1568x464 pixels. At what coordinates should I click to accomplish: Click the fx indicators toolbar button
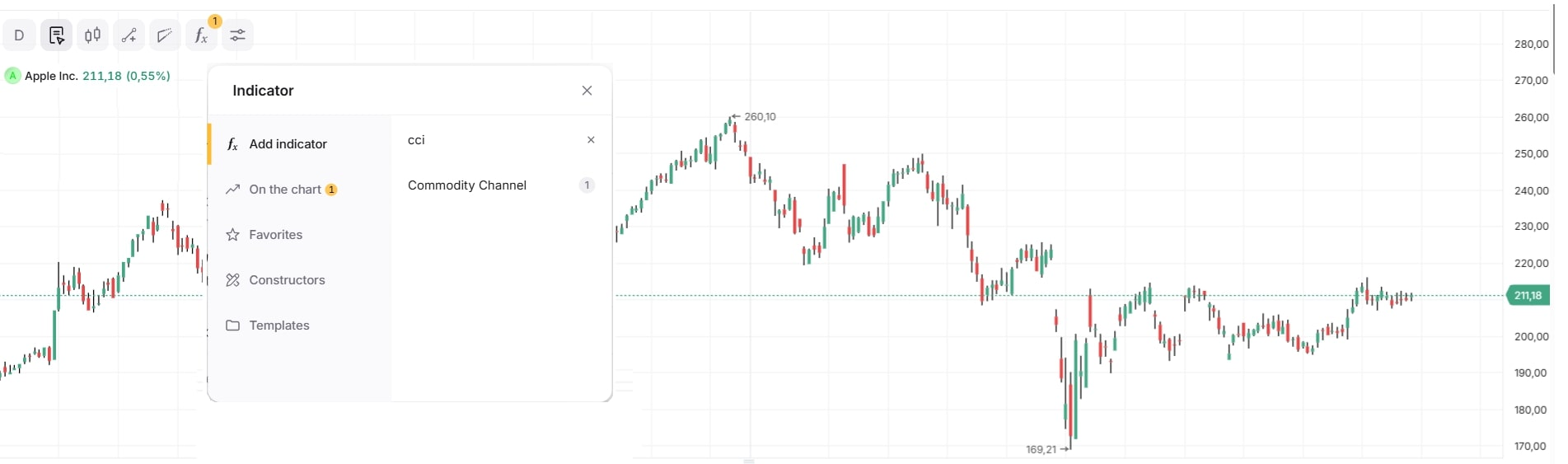click(201, 35)
